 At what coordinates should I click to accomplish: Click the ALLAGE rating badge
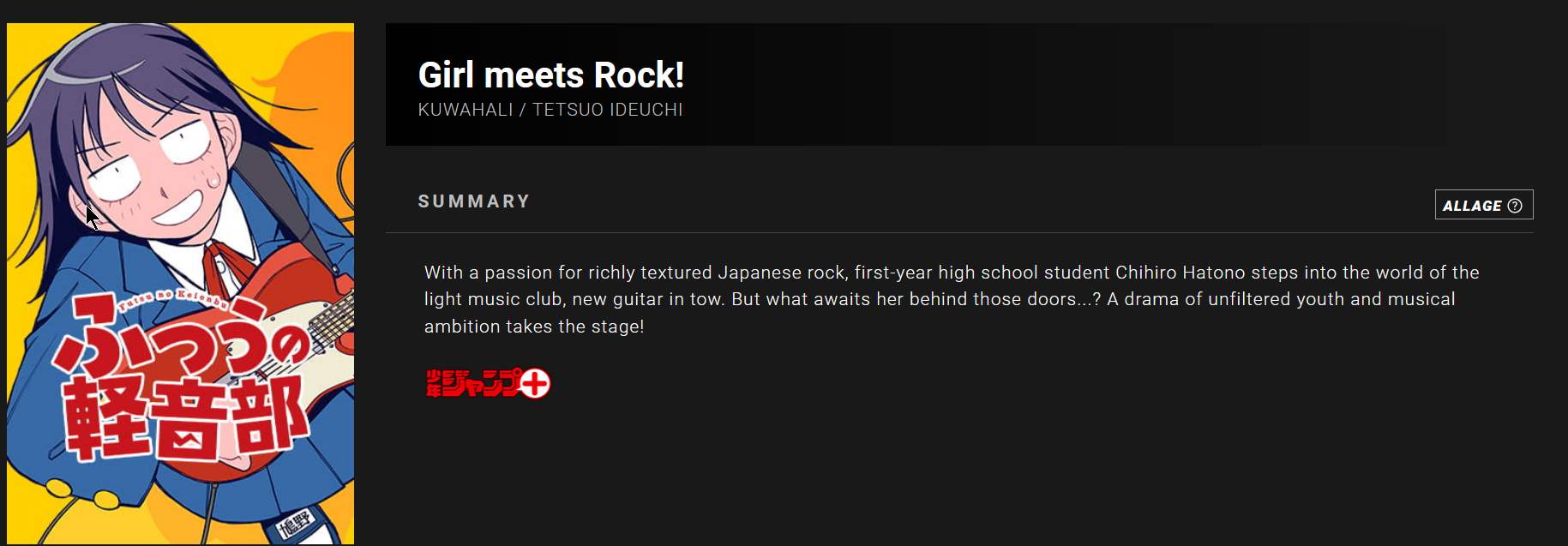pyautogui.click(x=1484, y=205)
